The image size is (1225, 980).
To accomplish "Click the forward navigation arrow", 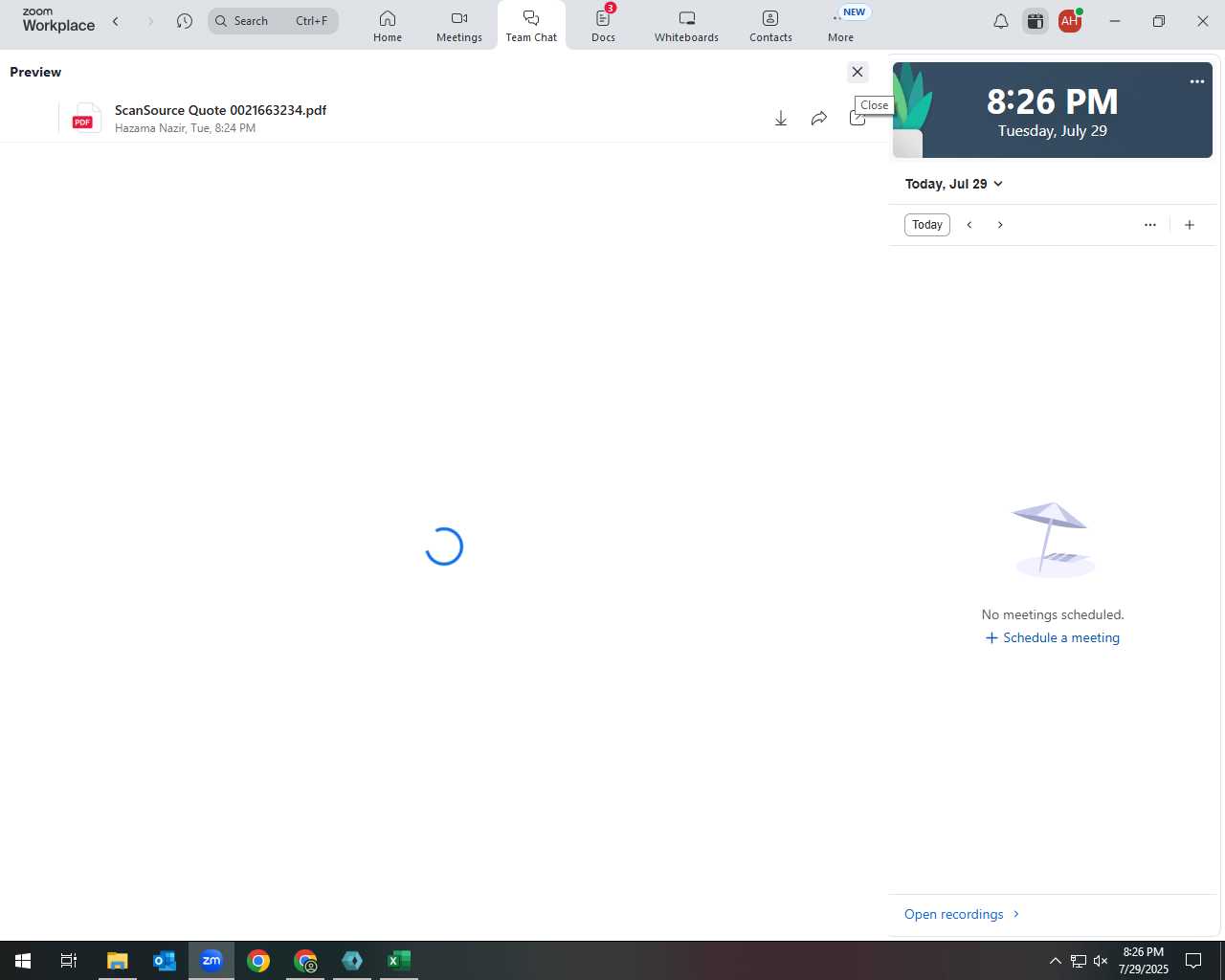I will 150,21.
